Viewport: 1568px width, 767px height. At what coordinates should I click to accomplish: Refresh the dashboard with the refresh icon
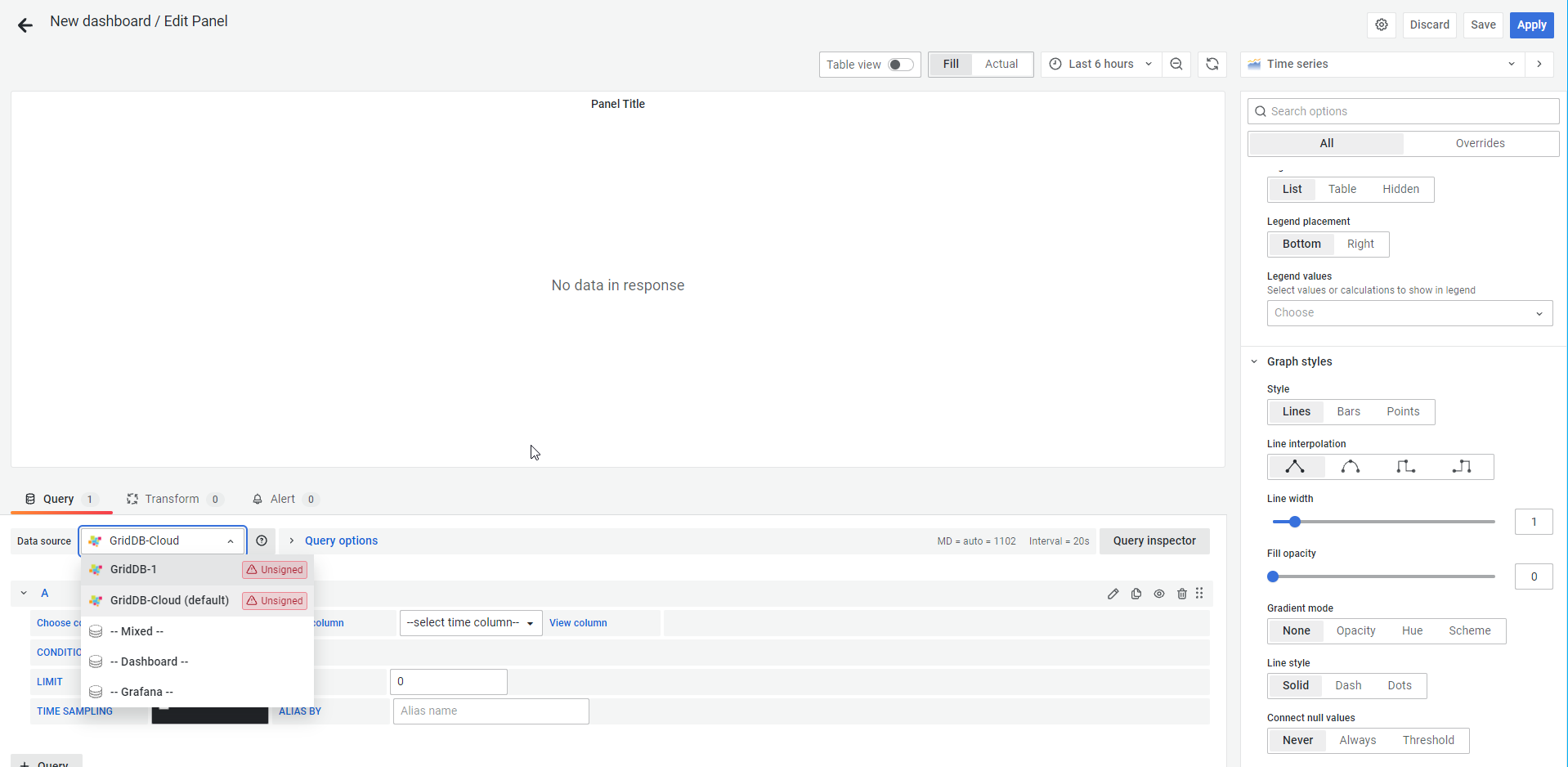pos(1212,64)
